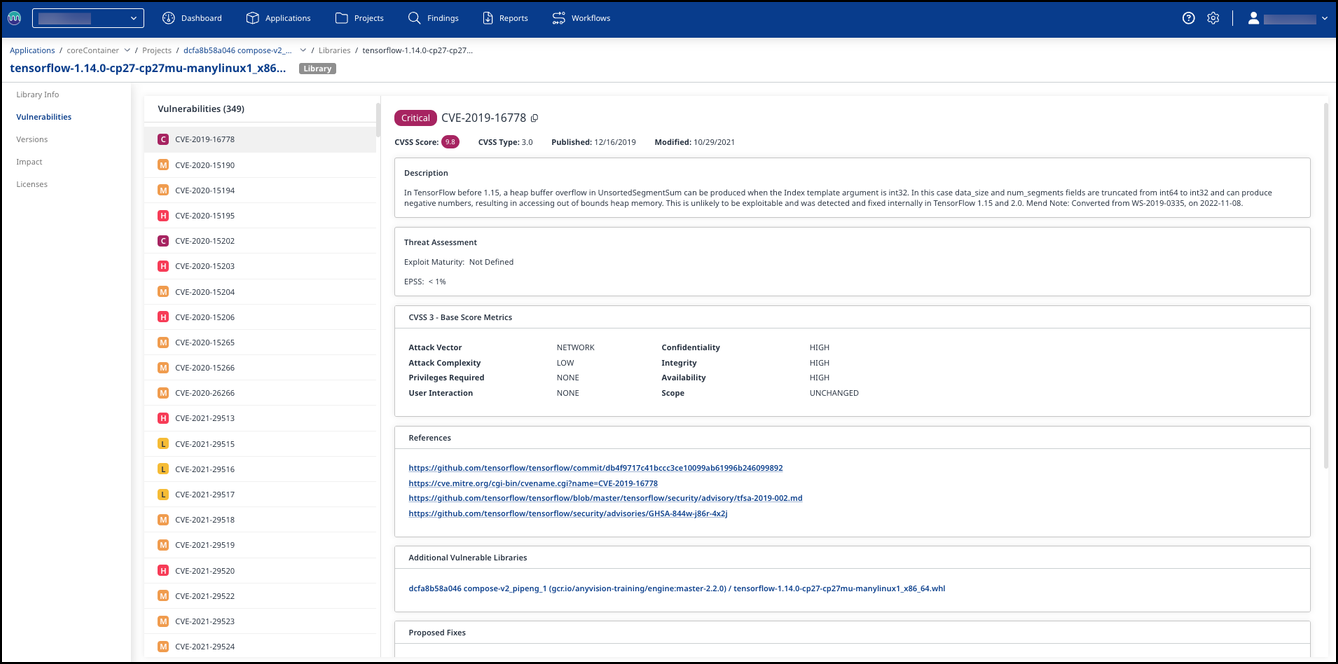Switch to the Versions sidebar tab

32,140
